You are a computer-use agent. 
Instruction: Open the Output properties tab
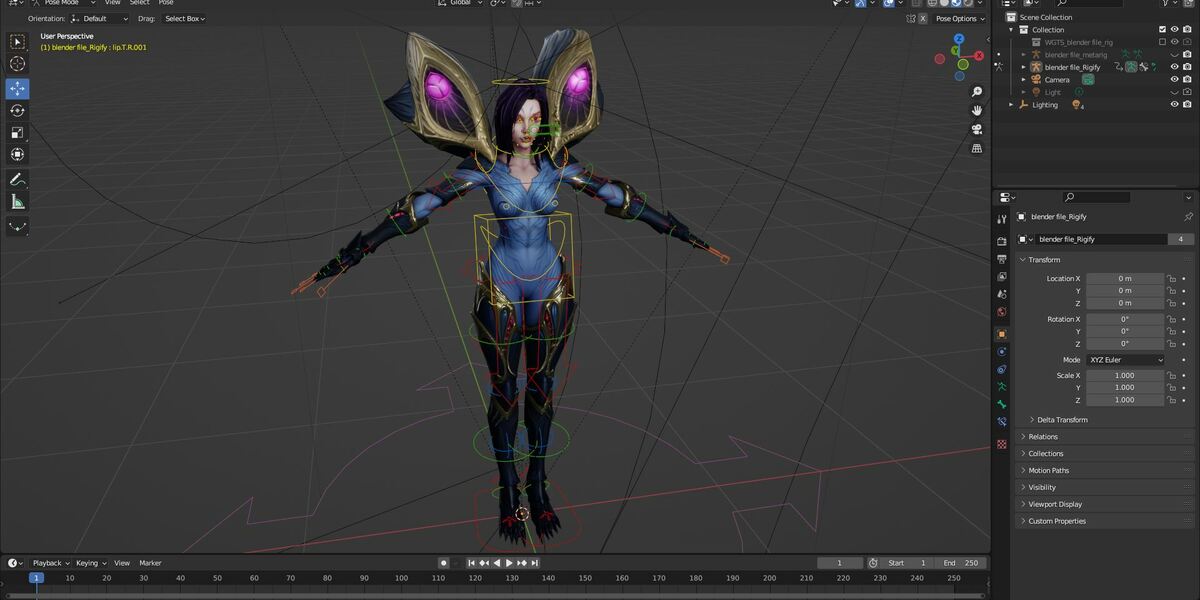click(x=1002, y=259)
